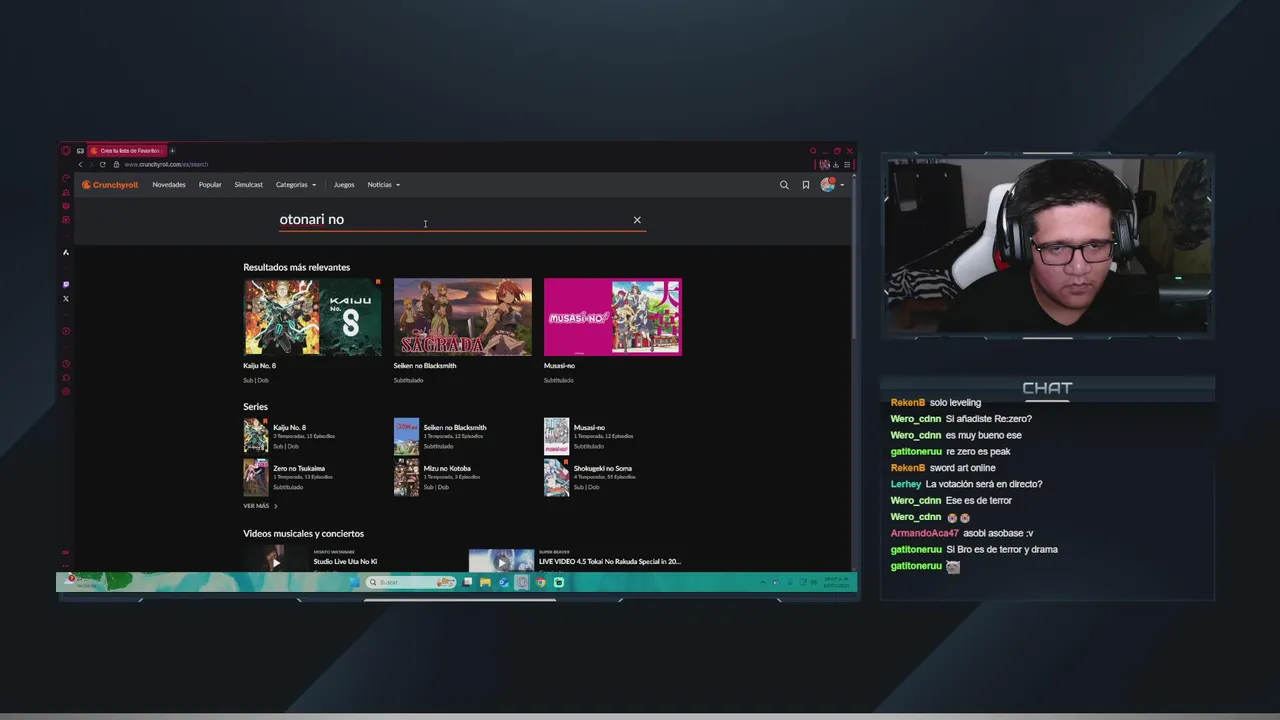Open File Explorer folder icon on taskbar

(485, 582)
